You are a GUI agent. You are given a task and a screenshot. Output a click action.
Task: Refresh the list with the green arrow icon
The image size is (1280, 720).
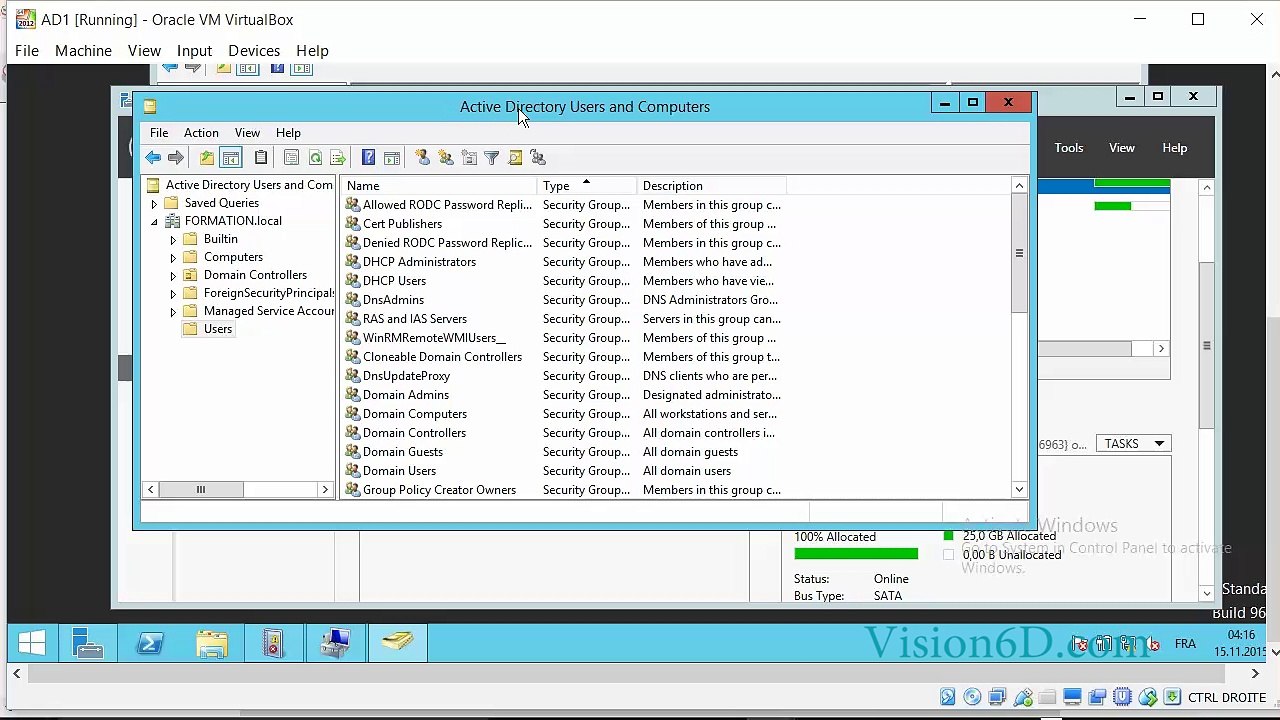pos(315,158)
